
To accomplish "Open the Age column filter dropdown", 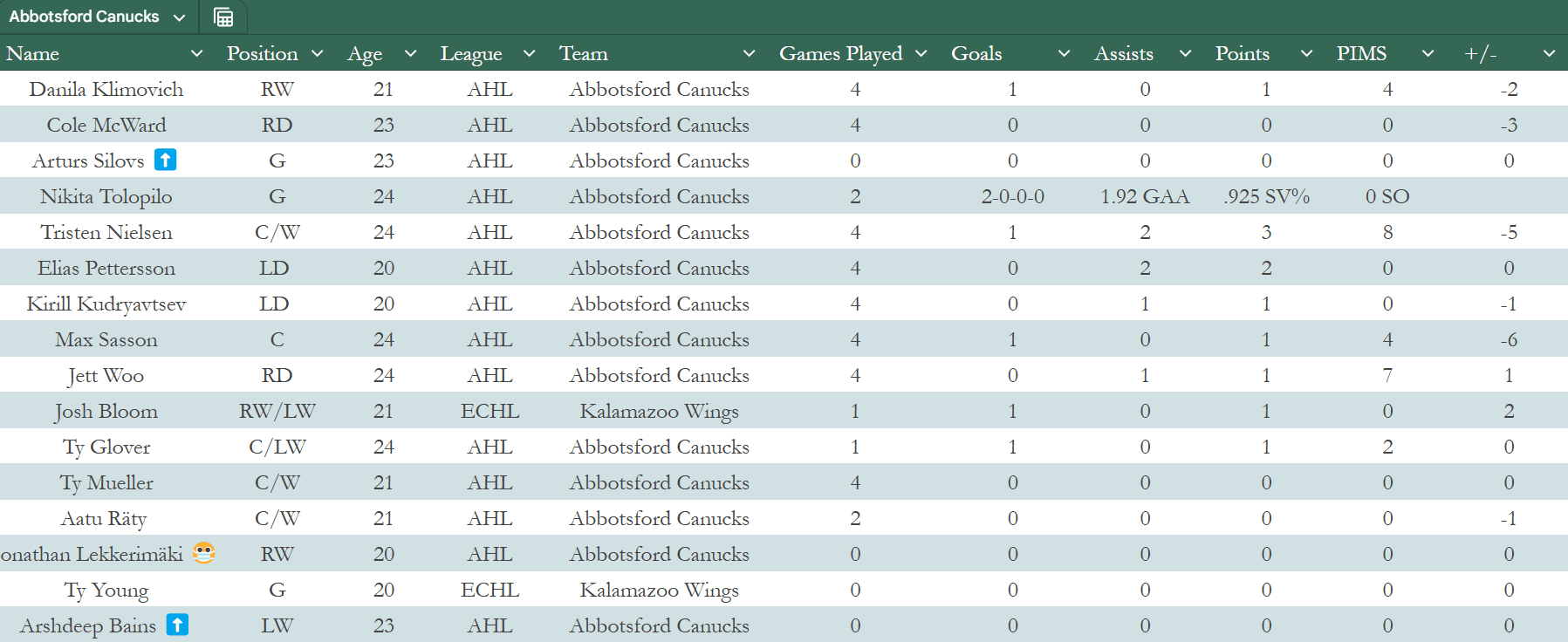I will [410, 54].
